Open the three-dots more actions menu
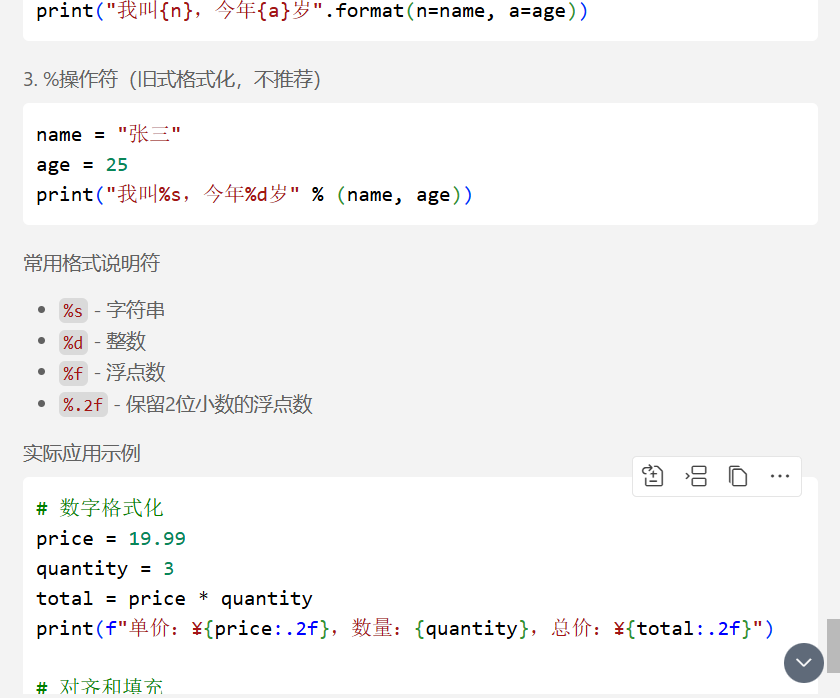 [779, 476]
